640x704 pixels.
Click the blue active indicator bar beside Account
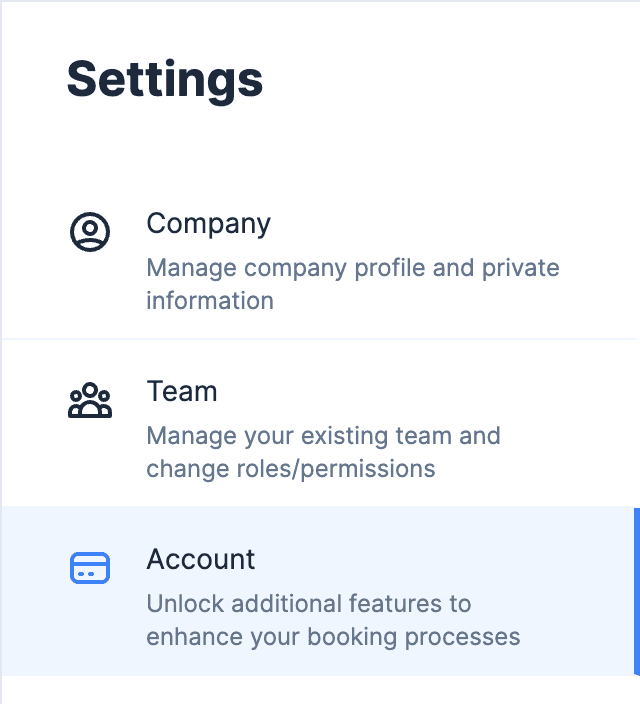tap(637, 591)
